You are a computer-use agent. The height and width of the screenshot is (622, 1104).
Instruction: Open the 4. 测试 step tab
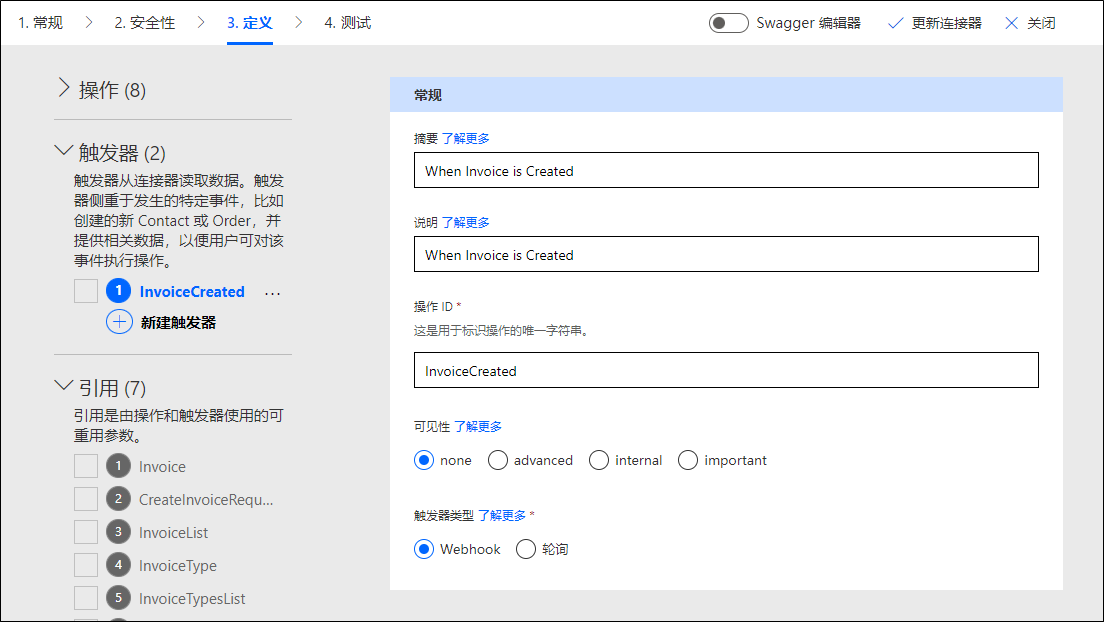[x=347, y=23]
